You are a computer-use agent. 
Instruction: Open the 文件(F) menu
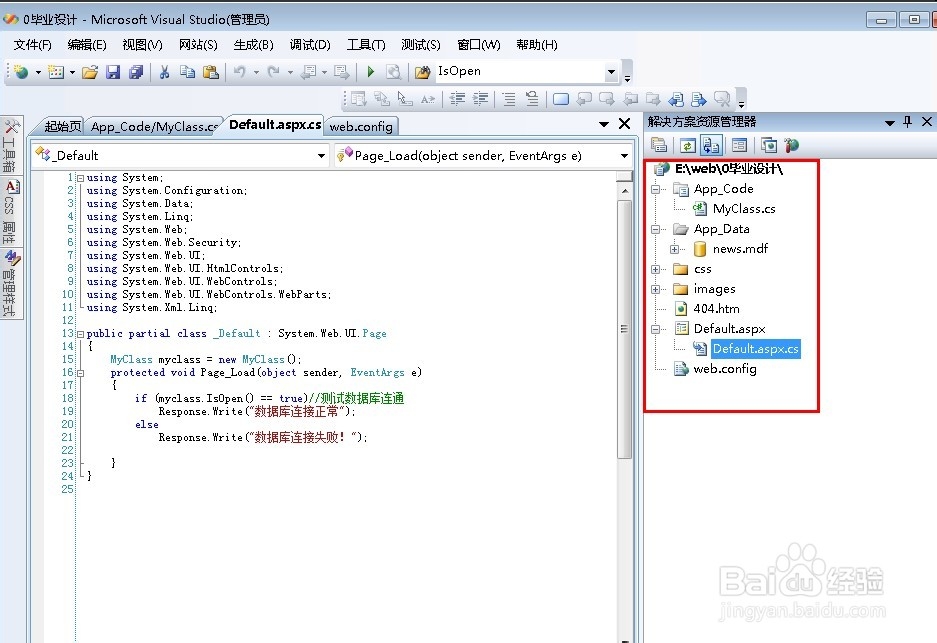[x=33, y=45]
